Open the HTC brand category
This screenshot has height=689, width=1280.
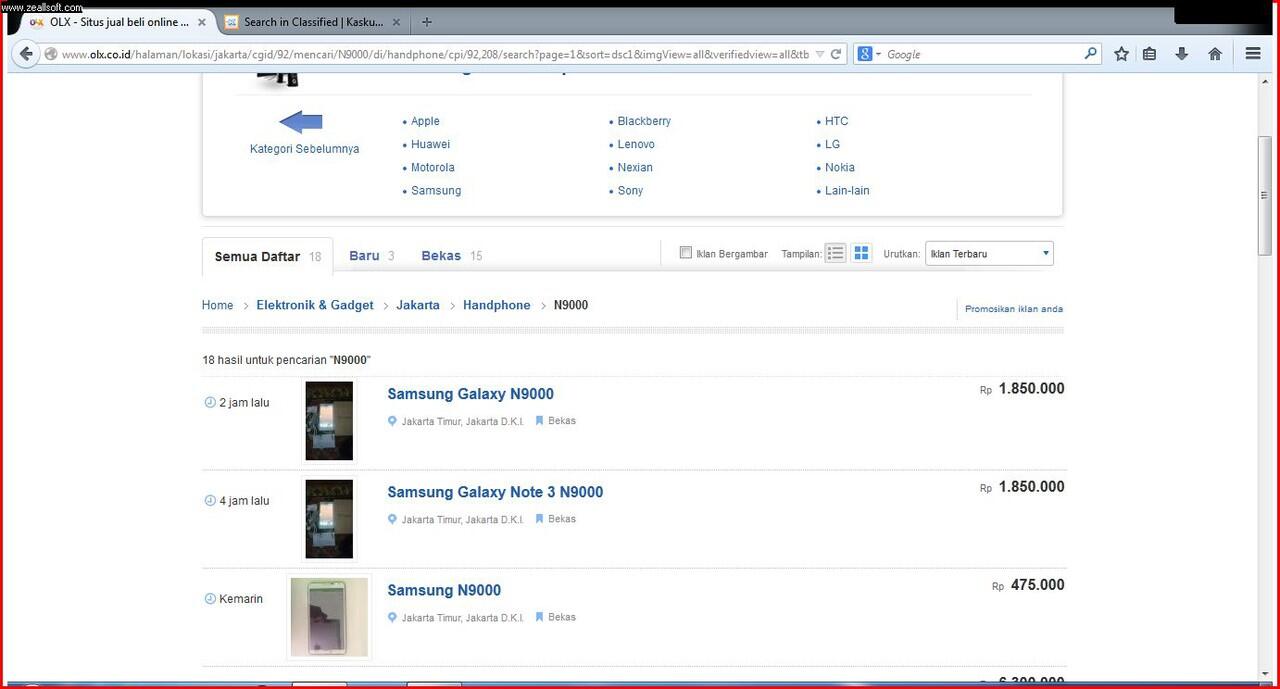[836, 121]
